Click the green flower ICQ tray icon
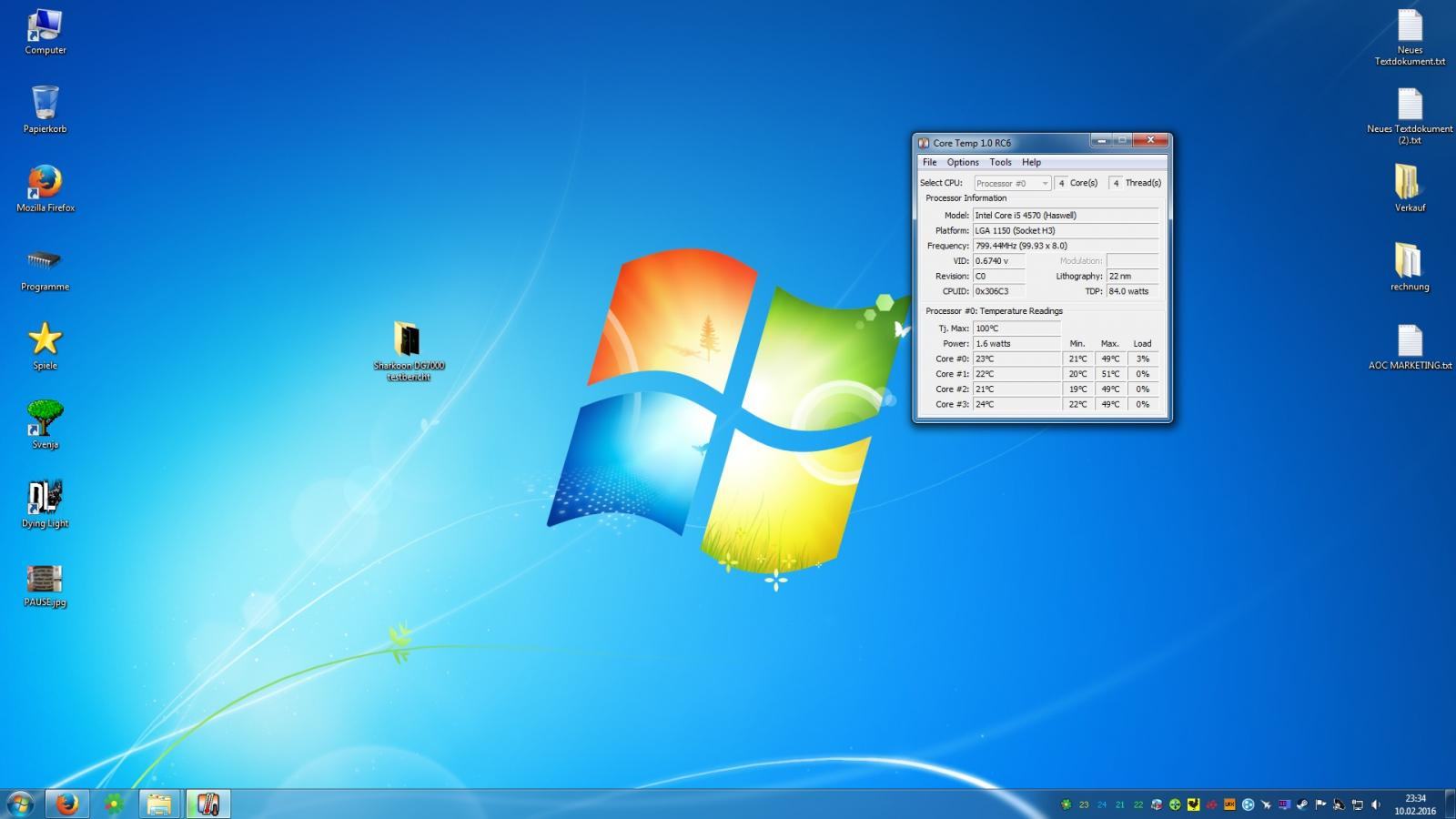Screen dimensions: 1456x819 click(x=1066, y=804)
